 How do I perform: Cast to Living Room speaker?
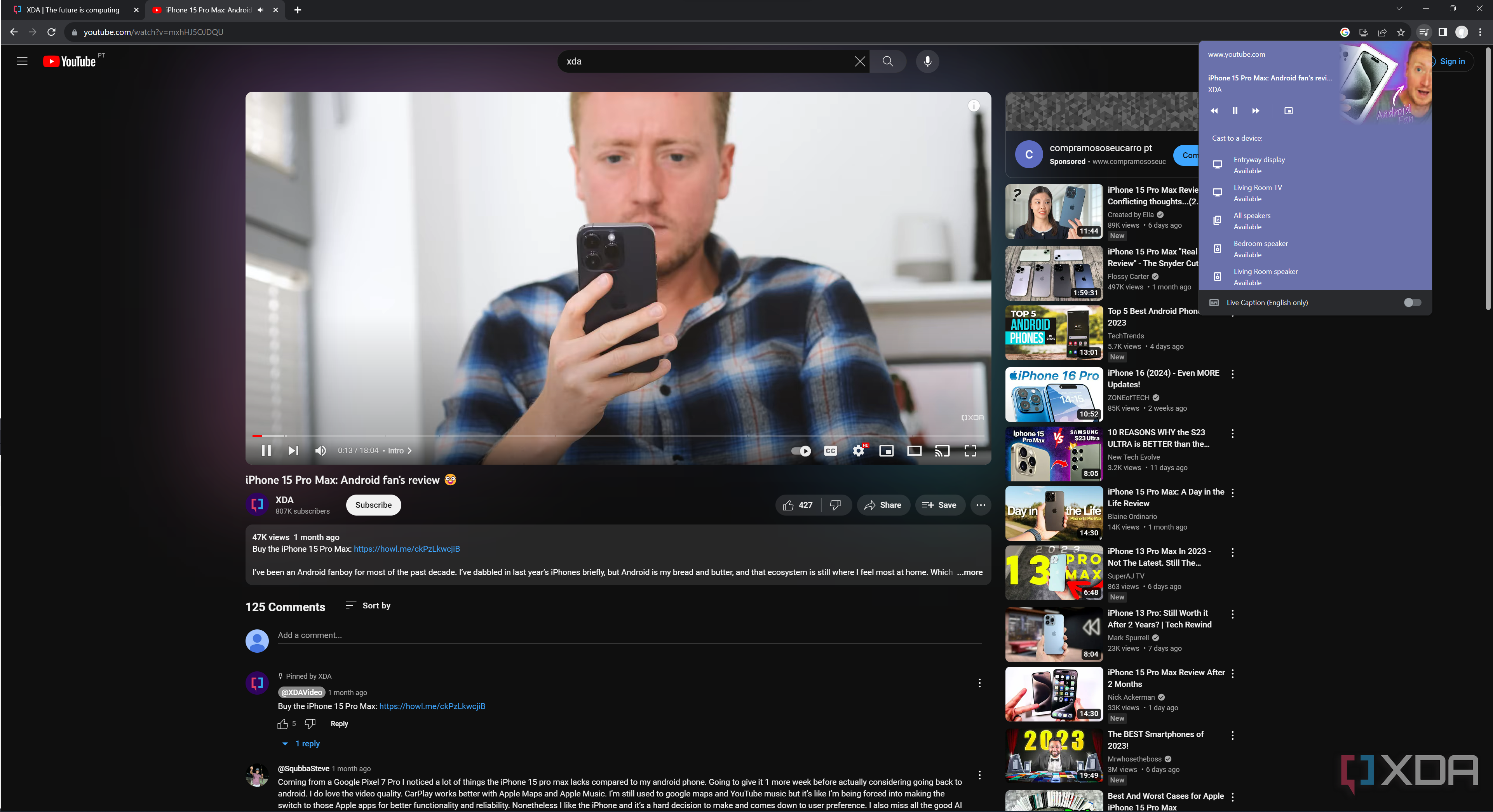pyautogui.click(x=1315, y=277)
